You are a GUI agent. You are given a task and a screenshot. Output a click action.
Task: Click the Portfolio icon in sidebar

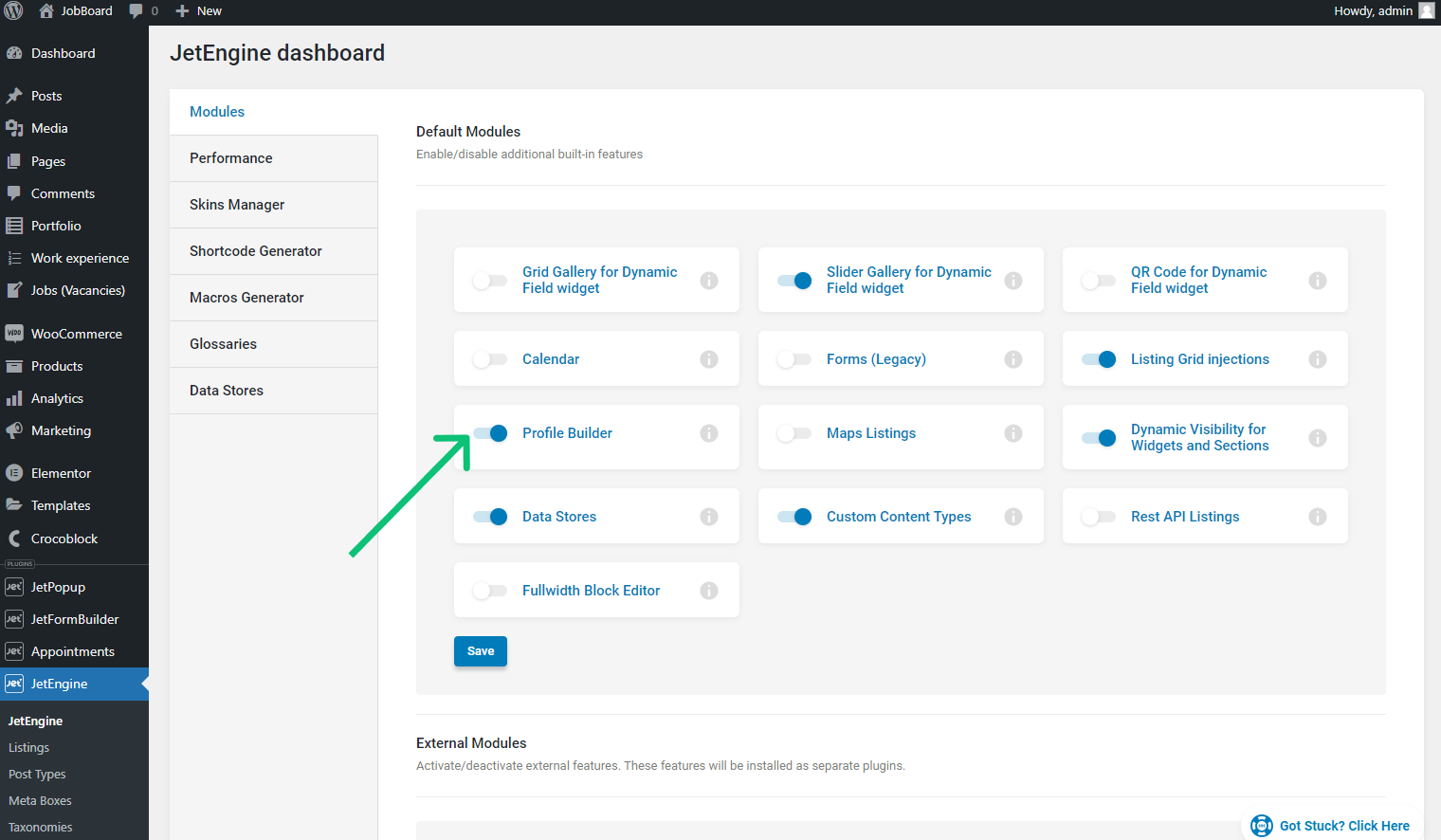pos(14,226)
